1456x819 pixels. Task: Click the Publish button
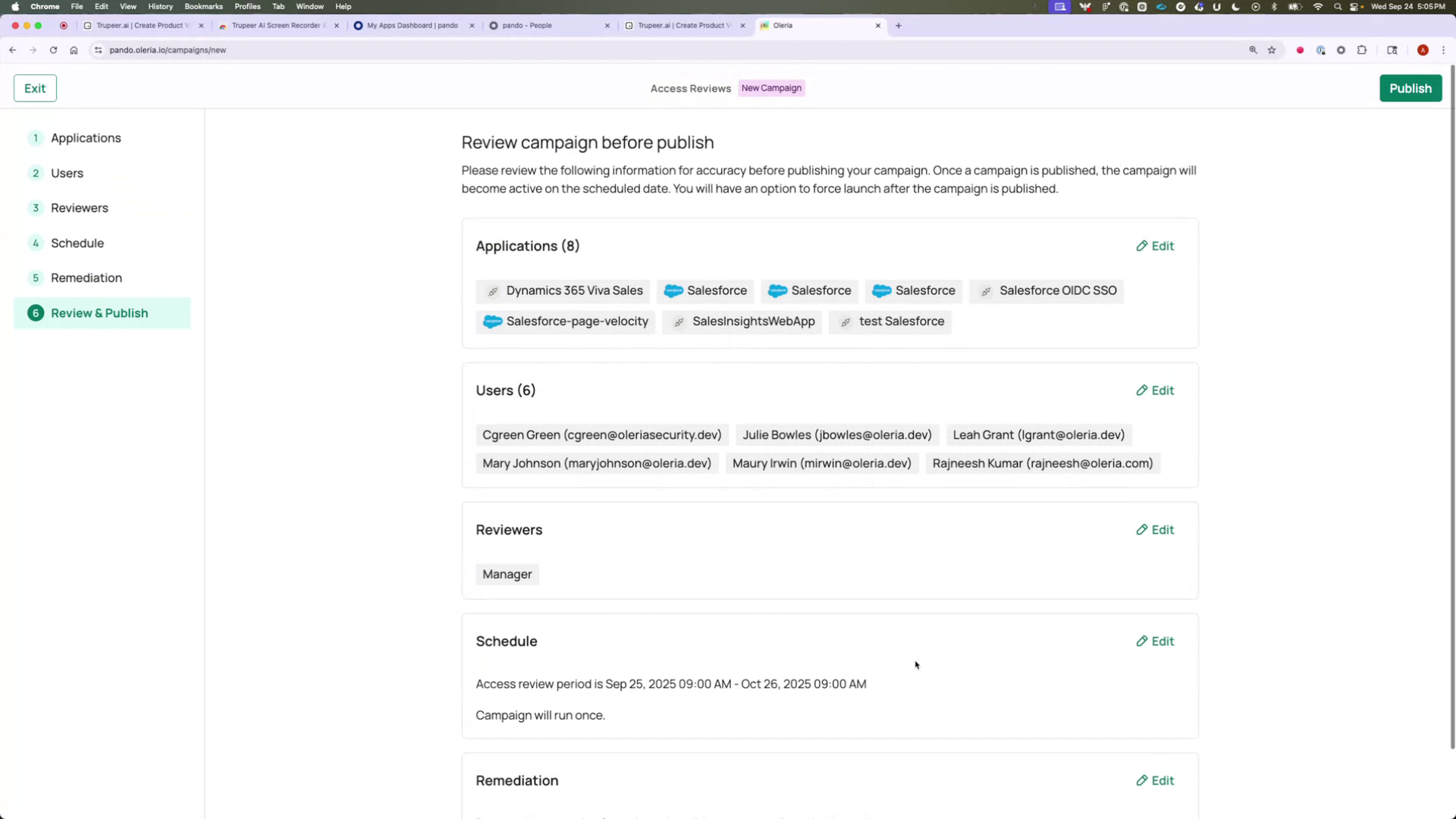1410,88
